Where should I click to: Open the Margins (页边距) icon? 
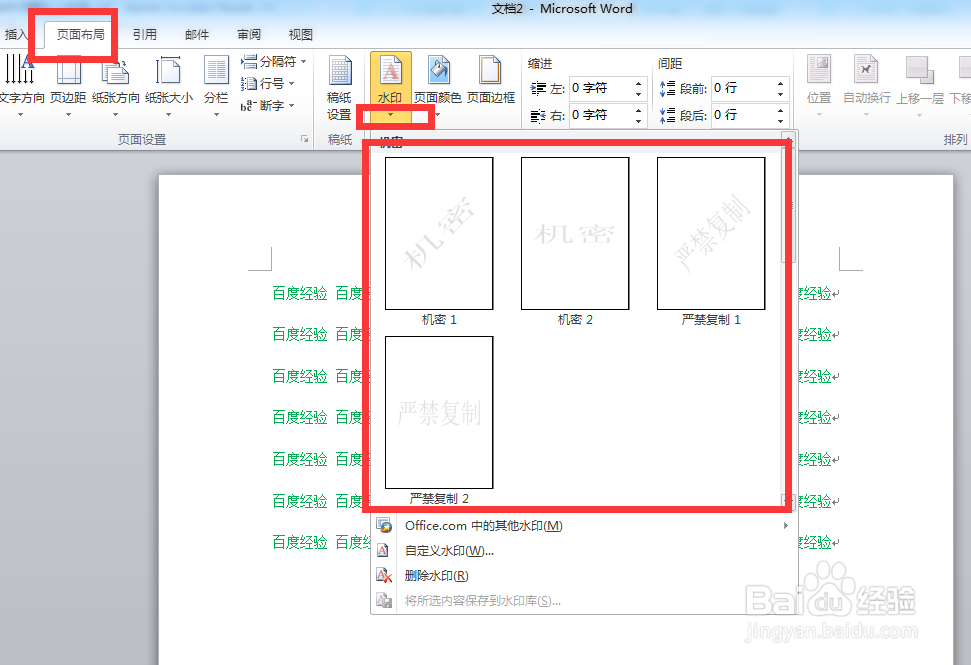tap(69, 69)
